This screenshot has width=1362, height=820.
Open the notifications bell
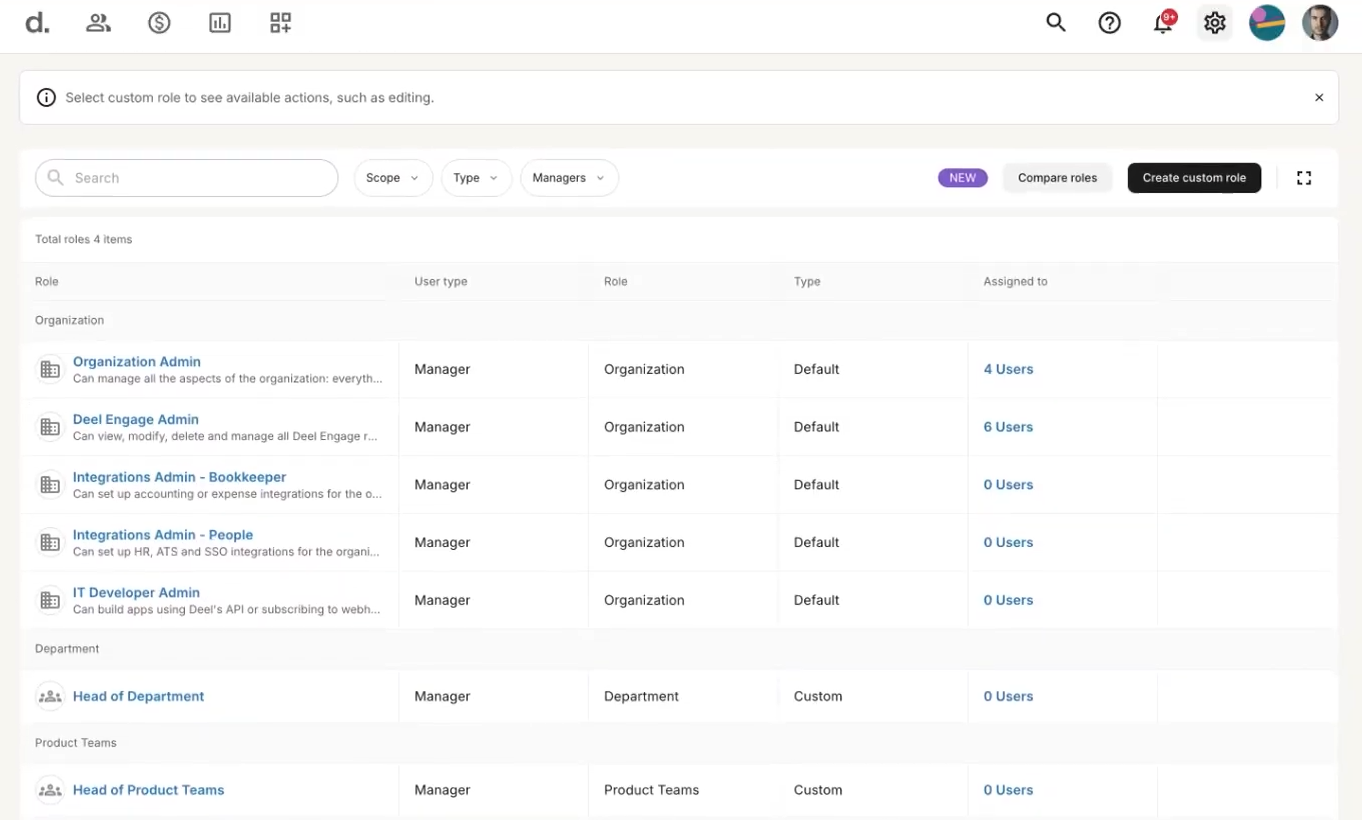point(1163,23)
